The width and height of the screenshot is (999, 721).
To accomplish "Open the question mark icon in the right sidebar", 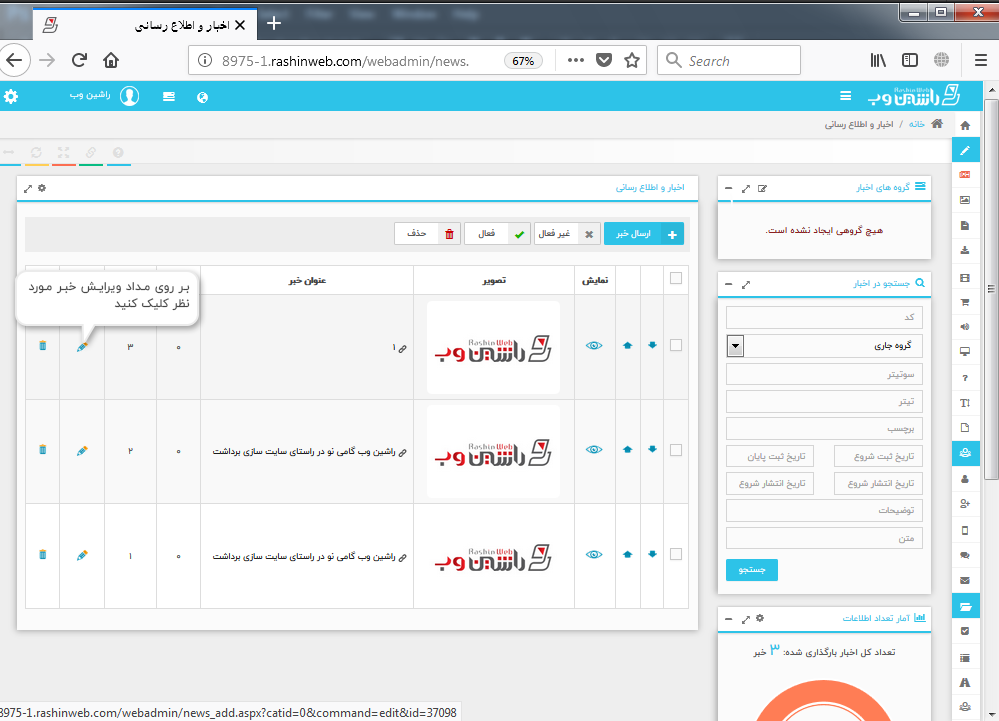I will pyautogui.click(x=965, y=378).
